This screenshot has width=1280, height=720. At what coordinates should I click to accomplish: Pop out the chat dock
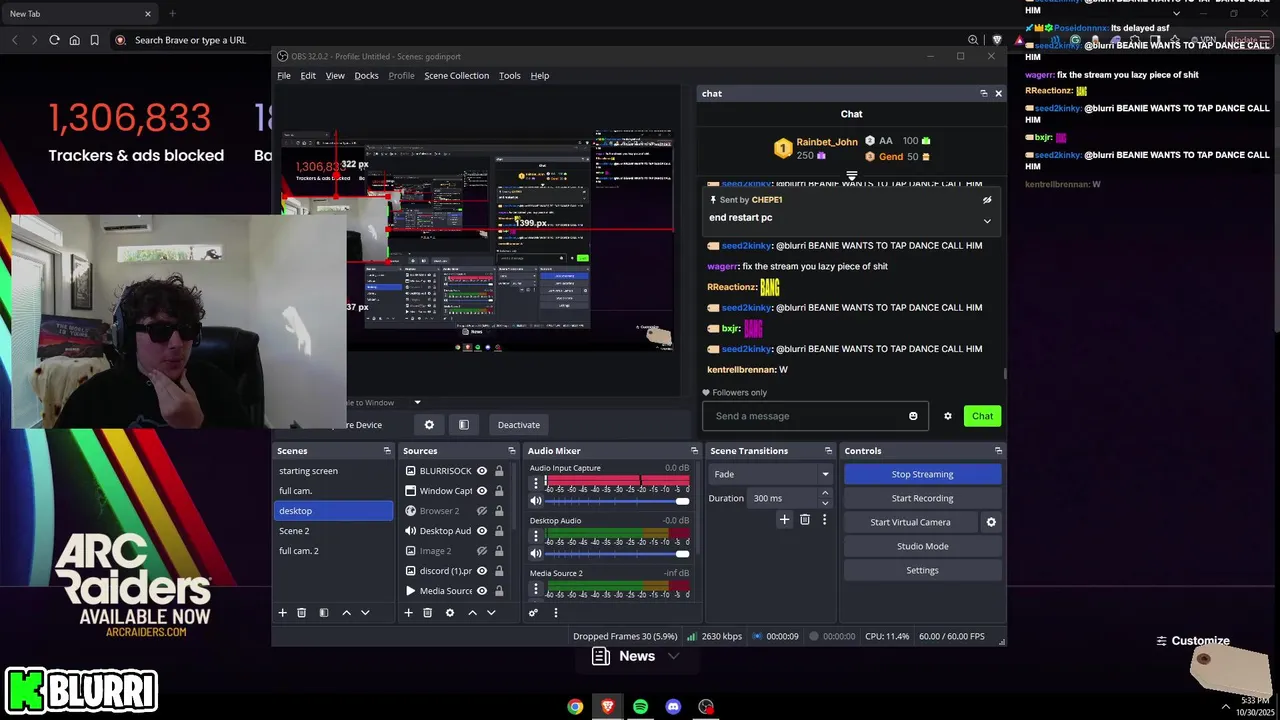pos(983,93)
